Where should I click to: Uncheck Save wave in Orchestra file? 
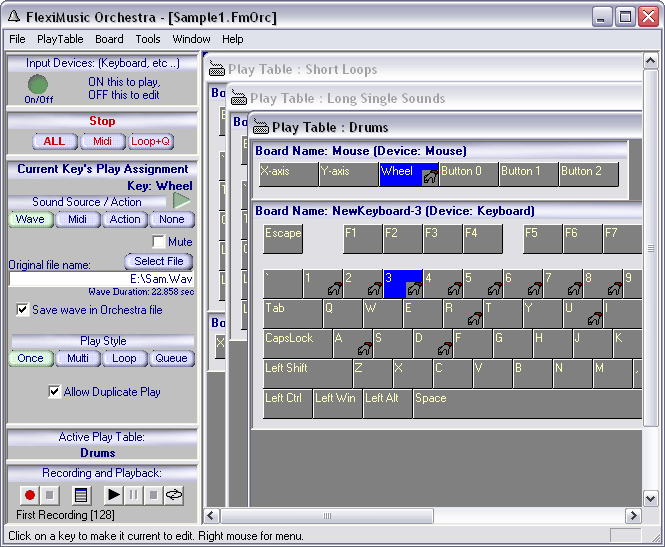pyautogui.click(x=22, y=310)
